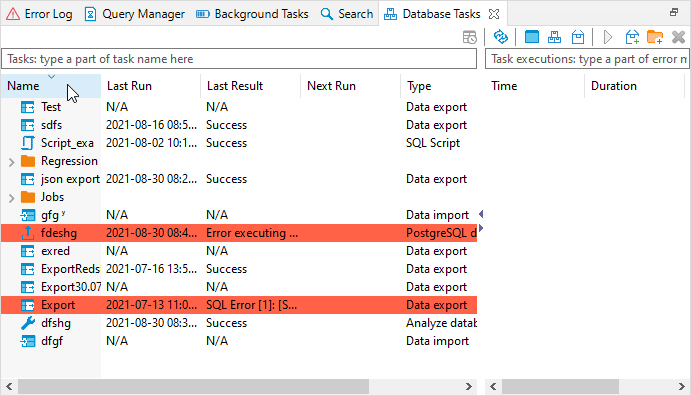The width and height of the screenshot is (691, 396).
Task: Select the Script_exa task name
Action: coord(67,143)
